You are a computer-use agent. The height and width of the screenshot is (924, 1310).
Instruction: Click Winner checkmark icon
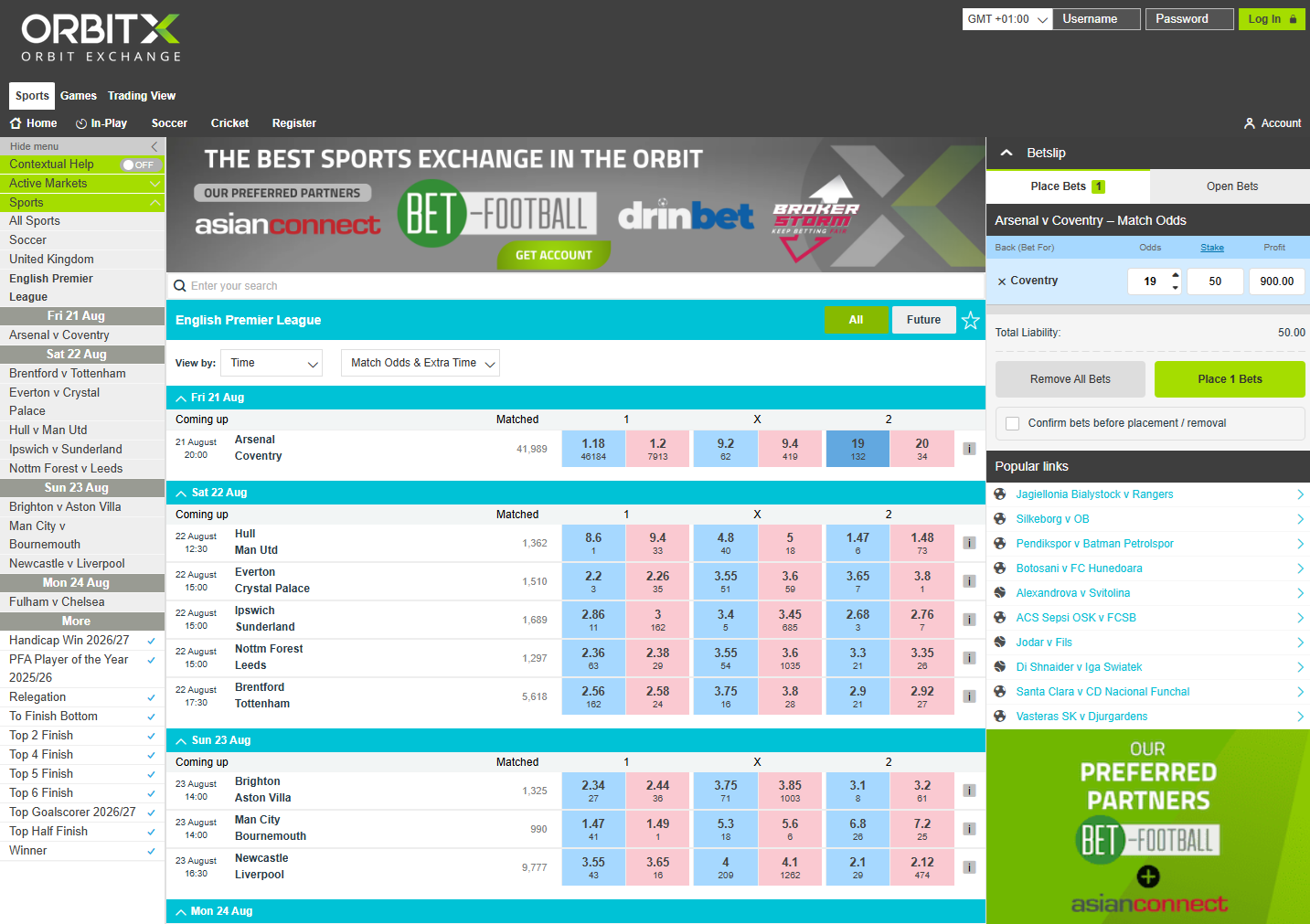click(x=152, y=851)
